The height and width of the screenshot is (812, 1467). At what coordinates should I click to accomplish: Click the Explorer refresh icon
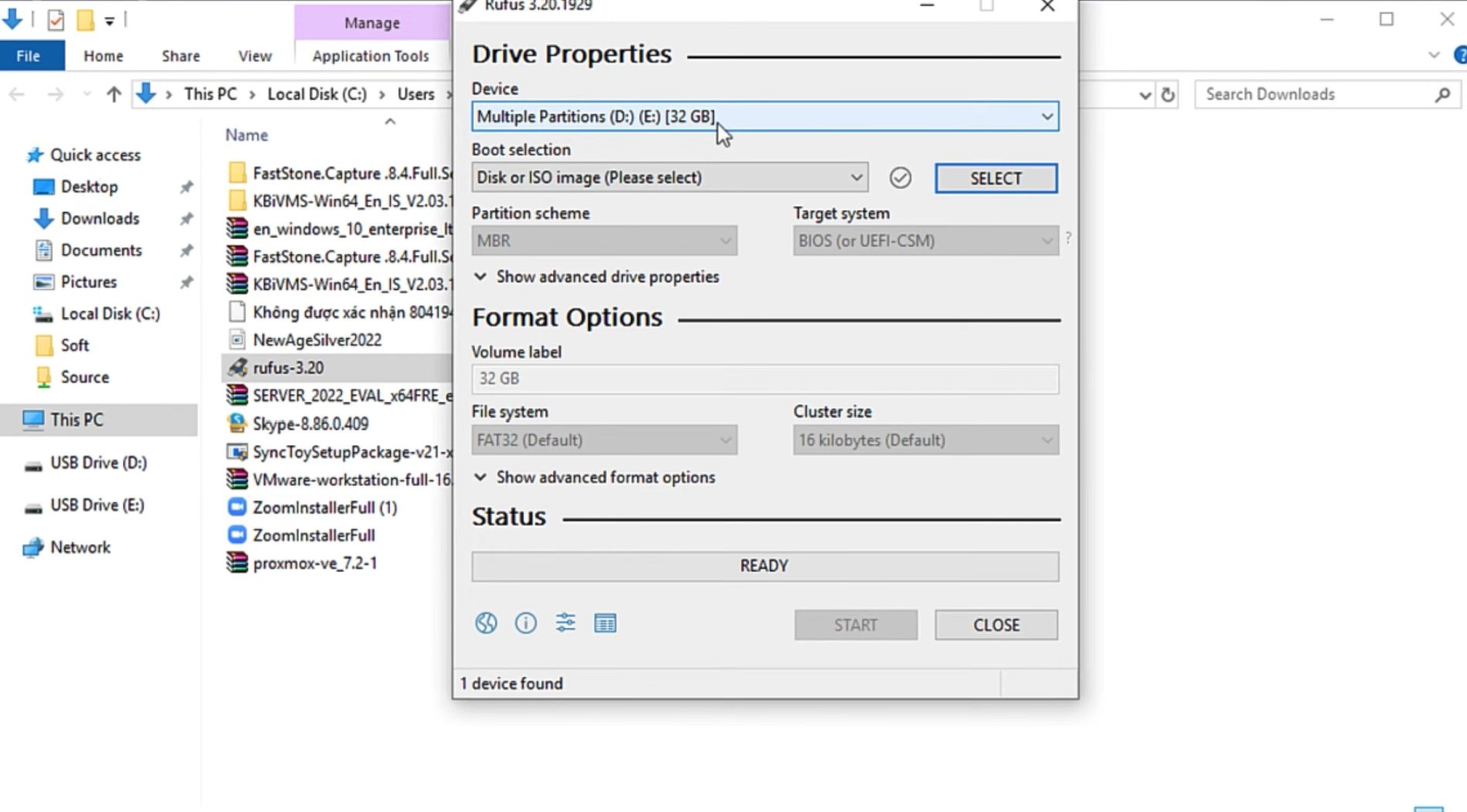[1168, 95]
